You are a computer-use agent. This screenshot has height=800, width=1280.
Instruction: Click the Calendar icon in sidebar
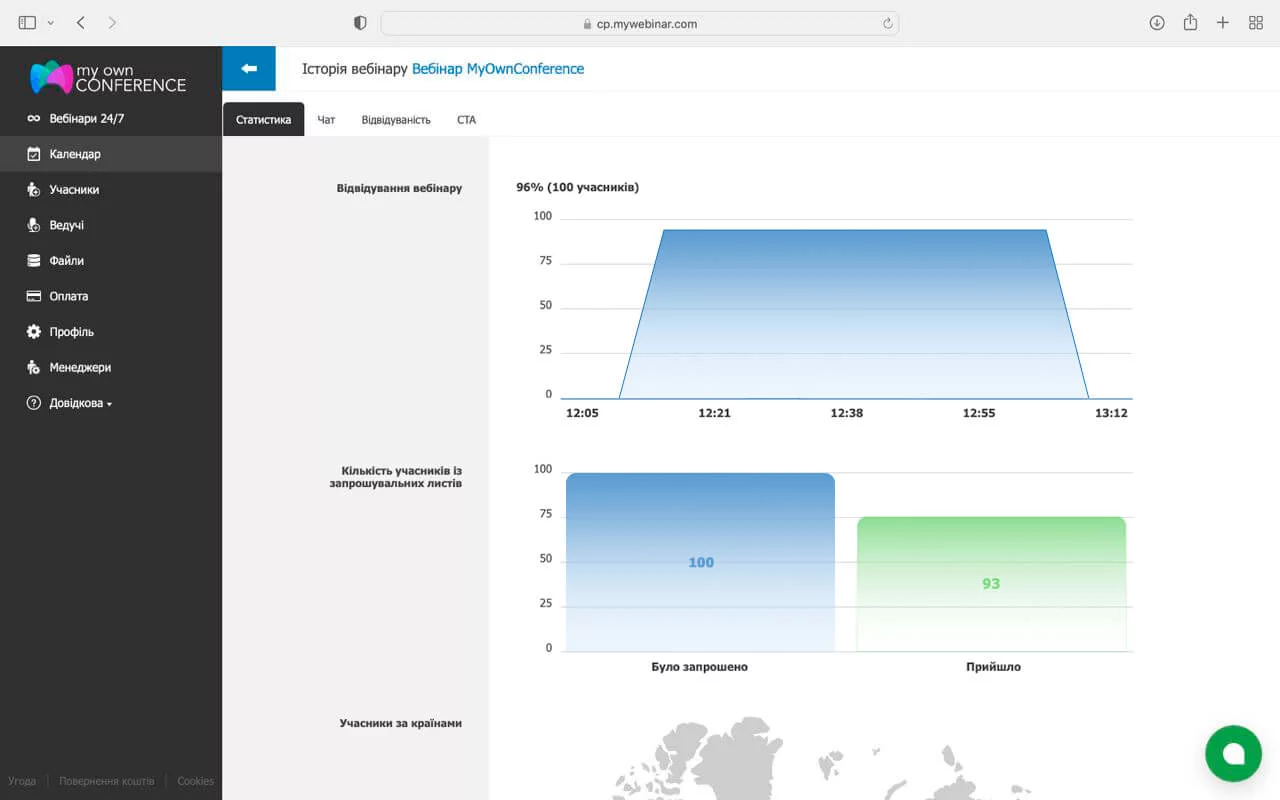click(x=34, y=154)
